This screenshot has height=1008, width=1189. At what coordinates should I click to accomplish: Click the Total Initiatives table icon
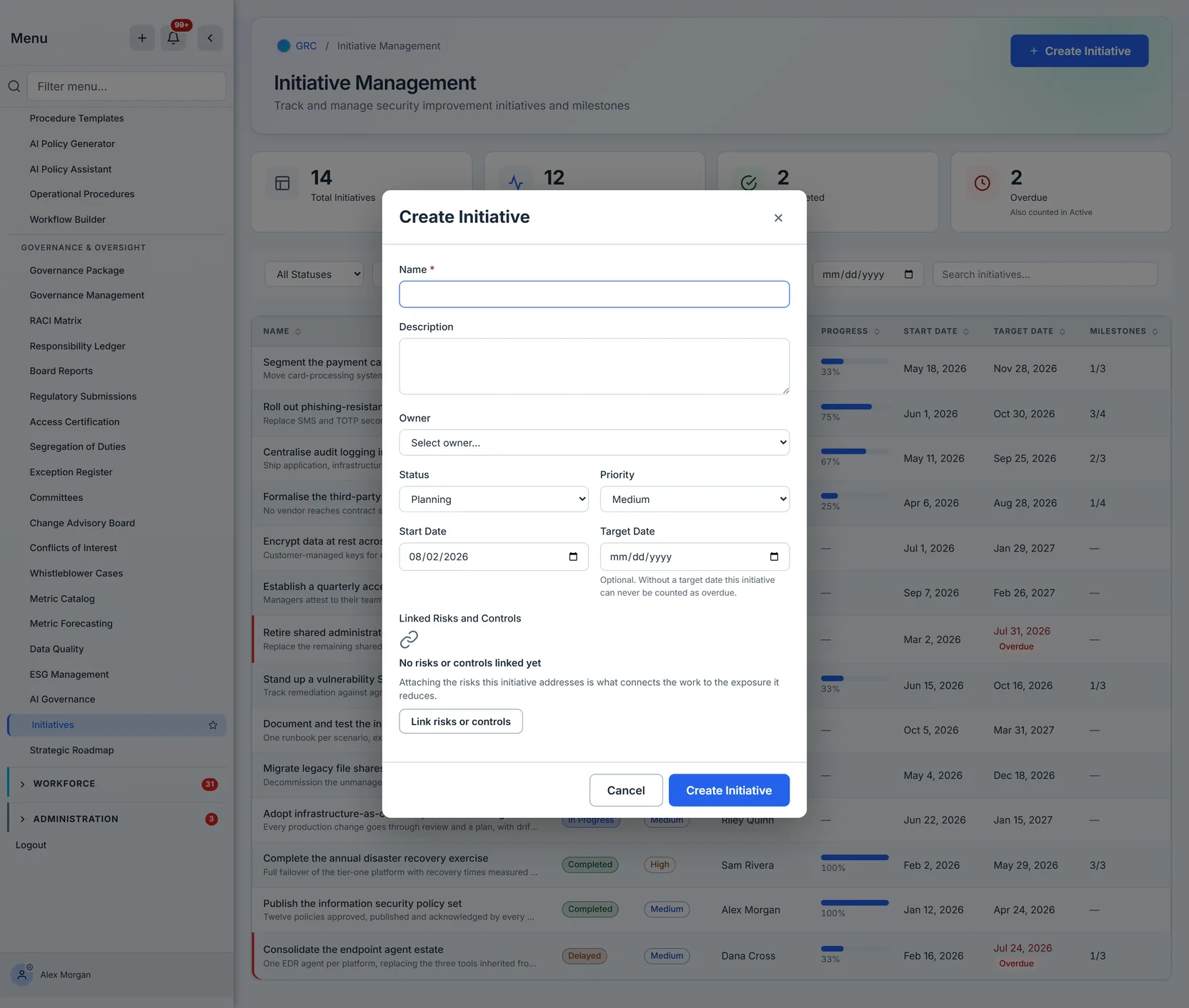[x=282, y=183]
